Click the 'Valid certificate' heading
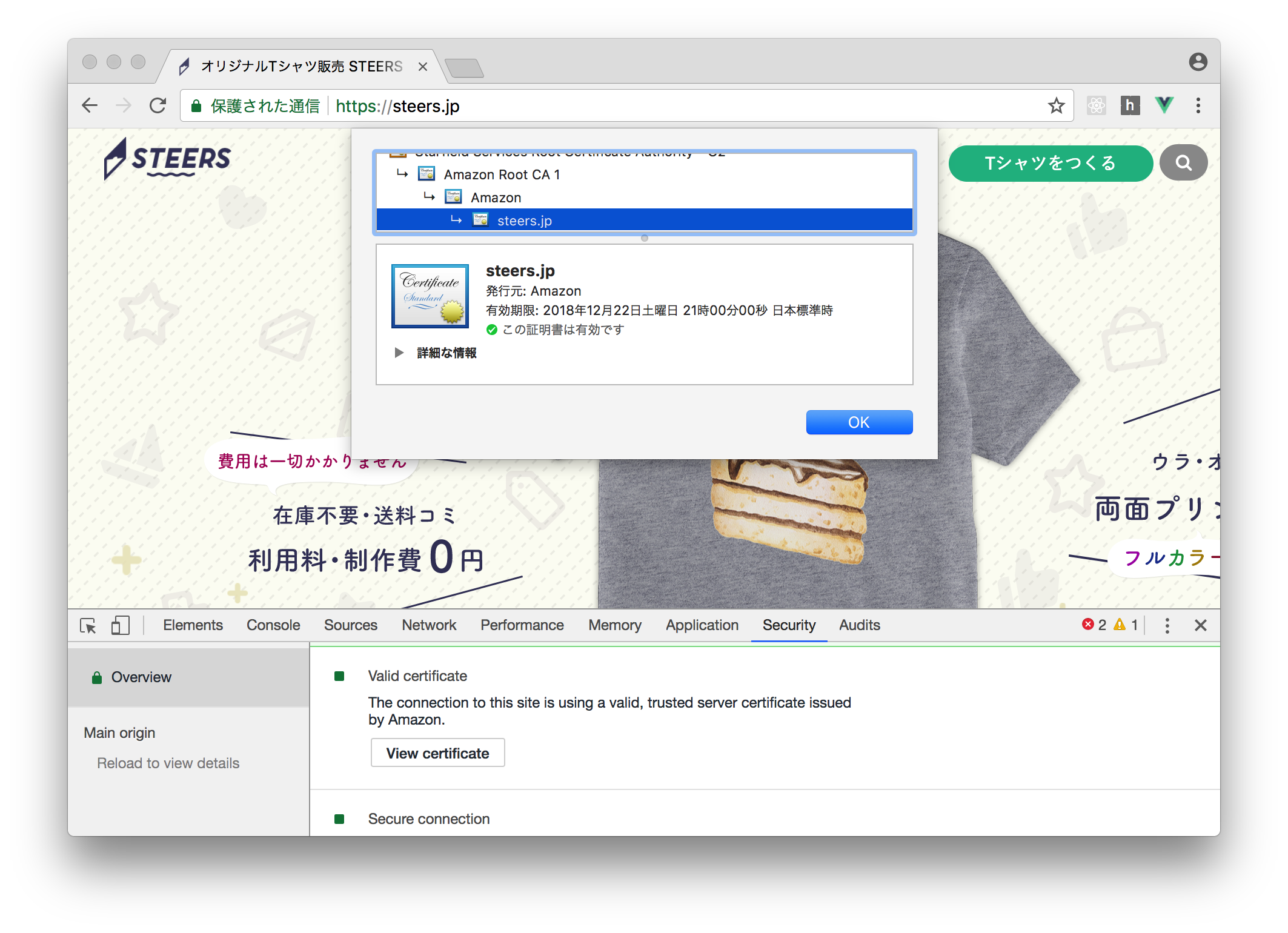Viewport: 1288px width, 933px height. 417,676
